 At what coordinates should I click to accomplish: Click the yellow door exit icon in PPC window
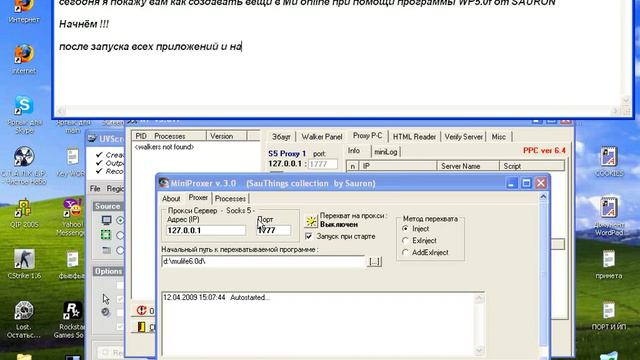[x=141, y=327]
